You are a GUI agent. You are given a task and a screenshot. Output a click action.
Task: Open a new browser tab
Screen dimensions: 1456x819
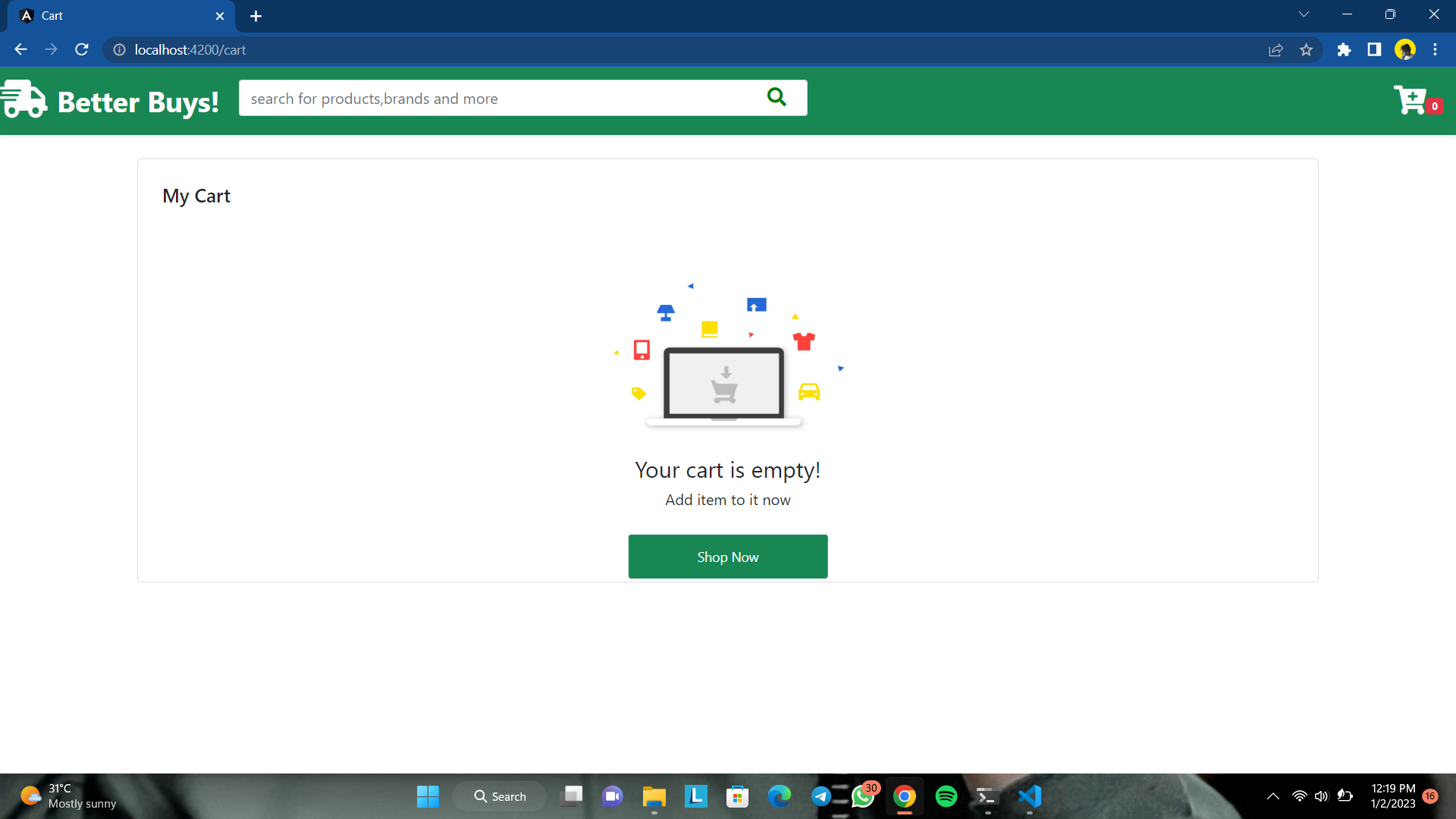256,16
